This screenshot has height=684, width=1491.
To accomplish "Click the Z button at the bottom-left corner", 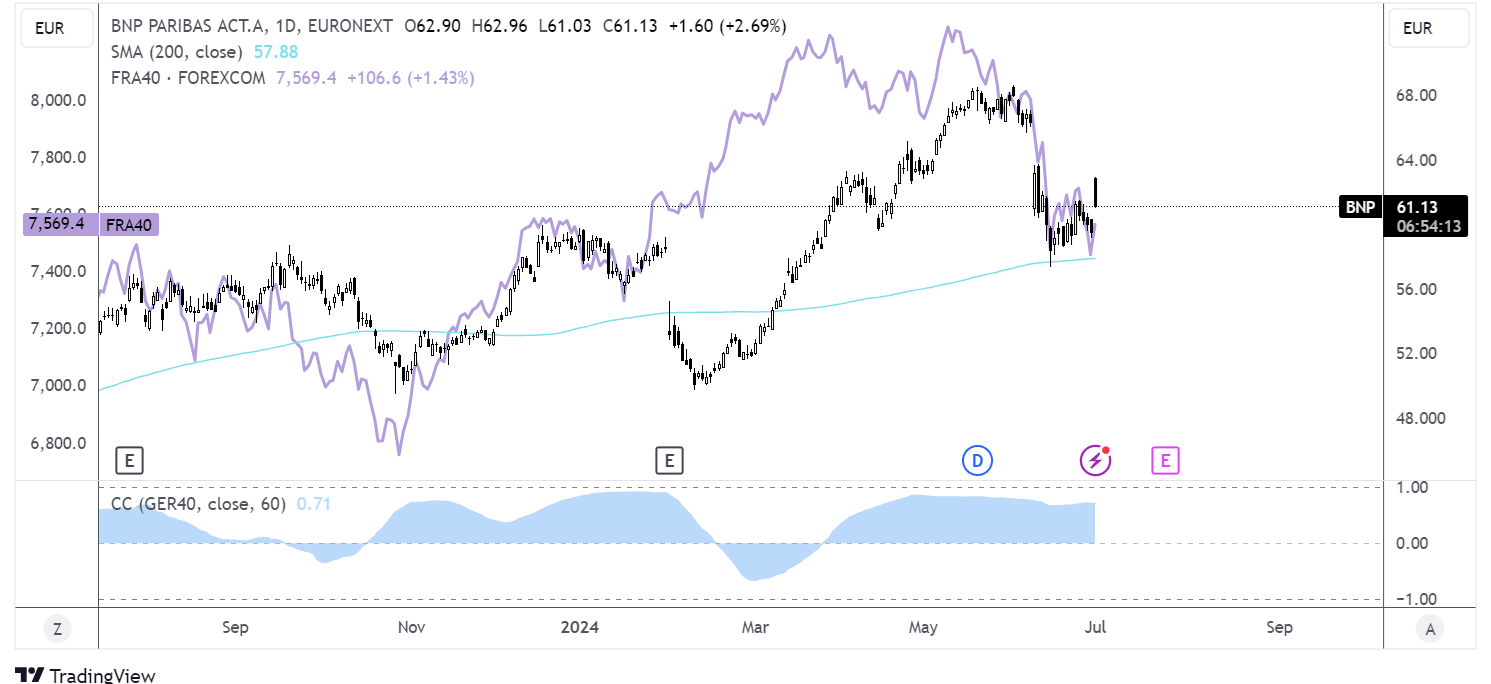I will [x=57, y=629].
